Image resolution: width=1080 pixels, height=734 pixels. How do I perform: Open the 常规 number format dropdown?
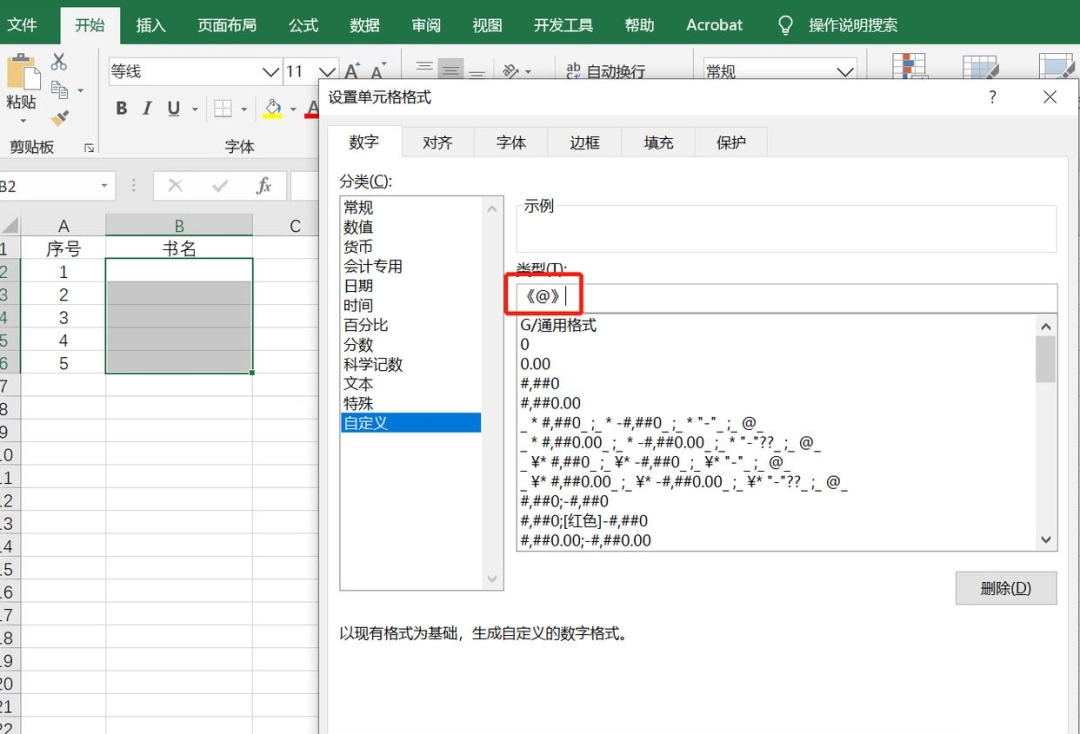tap(845, 72)
